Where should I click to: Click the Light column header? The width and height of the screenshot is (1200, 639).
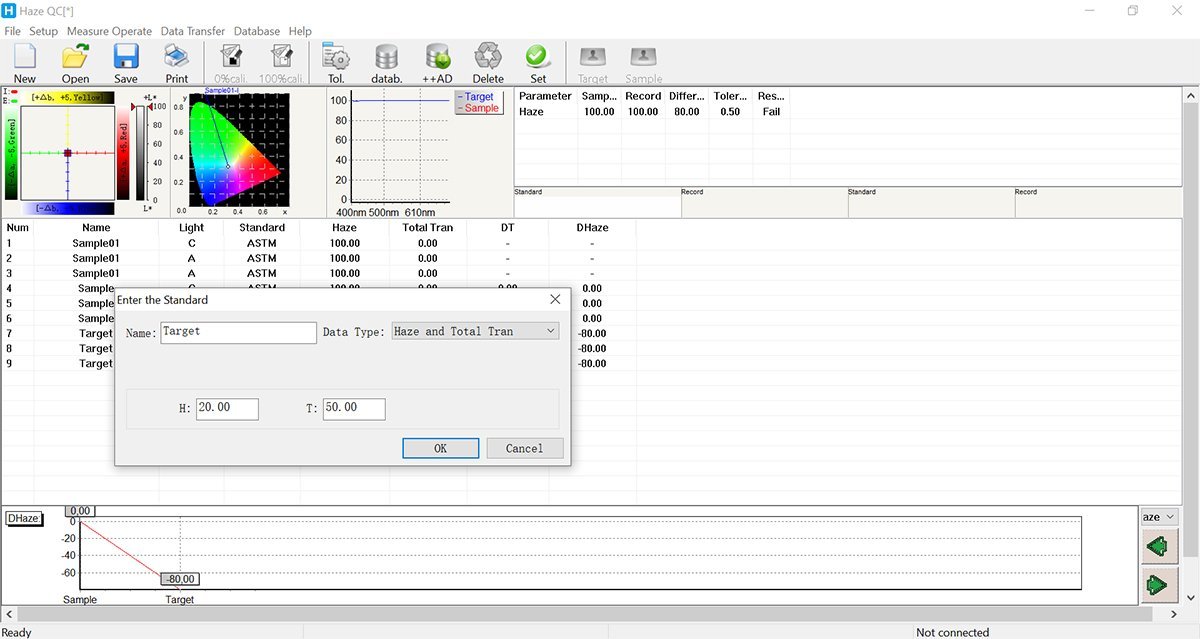(x=191, y=228)
